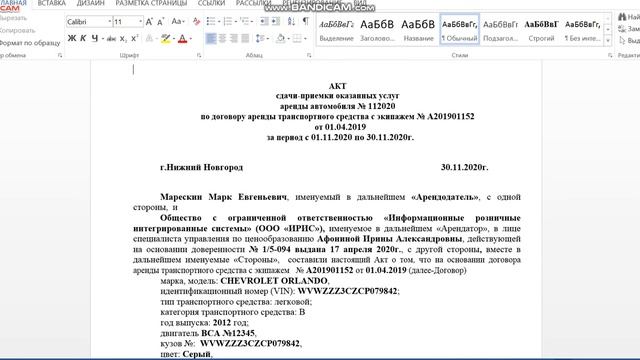
Task: Open the font size dropdown
Action: 140,22
